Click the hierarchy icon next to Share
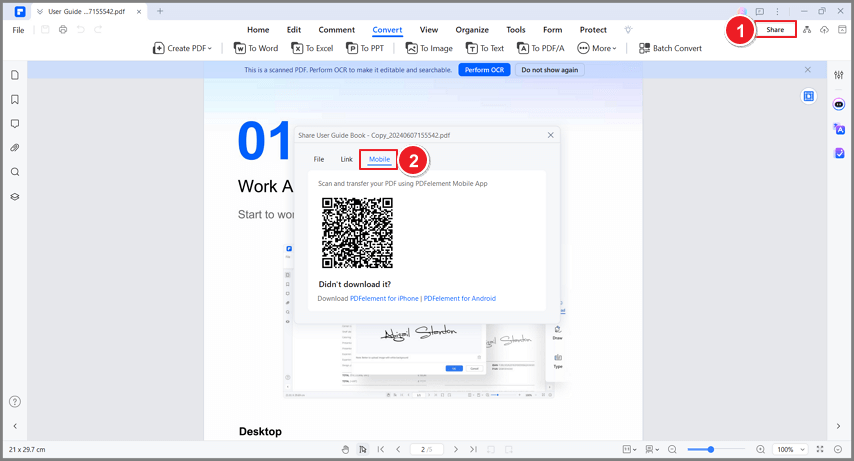Viewport: 854px width, 461px height. [x=807, y=29]
